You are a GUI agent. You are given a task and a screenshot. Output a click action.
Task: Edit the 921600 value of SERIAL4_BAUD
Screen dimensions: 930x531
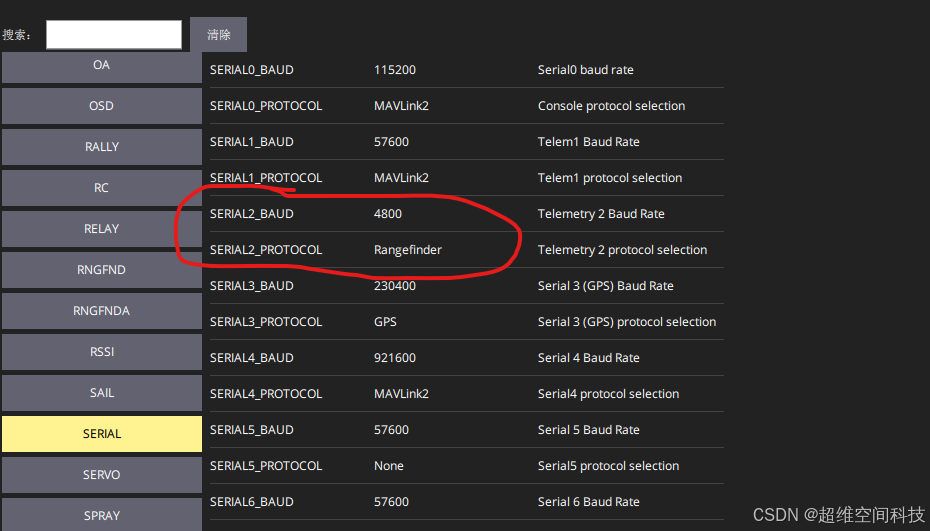coord(394,358)
